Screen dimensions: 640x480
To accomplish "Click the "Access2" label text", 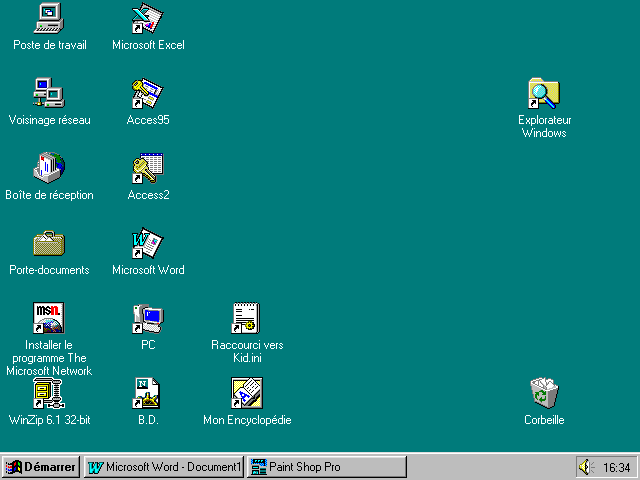I will [x=148, y=195].
